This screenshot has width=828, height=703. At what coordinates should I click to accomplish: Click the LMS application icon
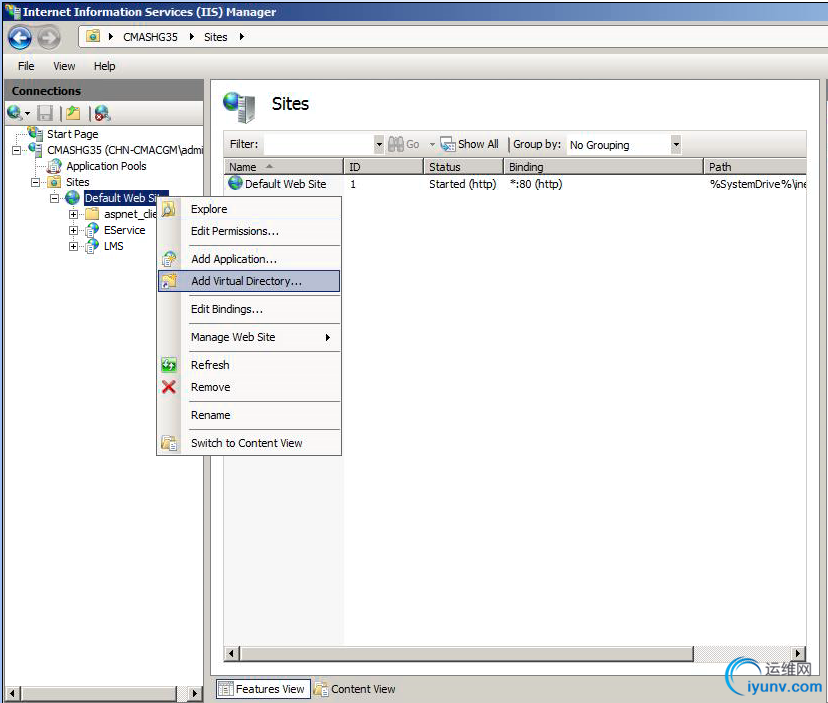92,246
